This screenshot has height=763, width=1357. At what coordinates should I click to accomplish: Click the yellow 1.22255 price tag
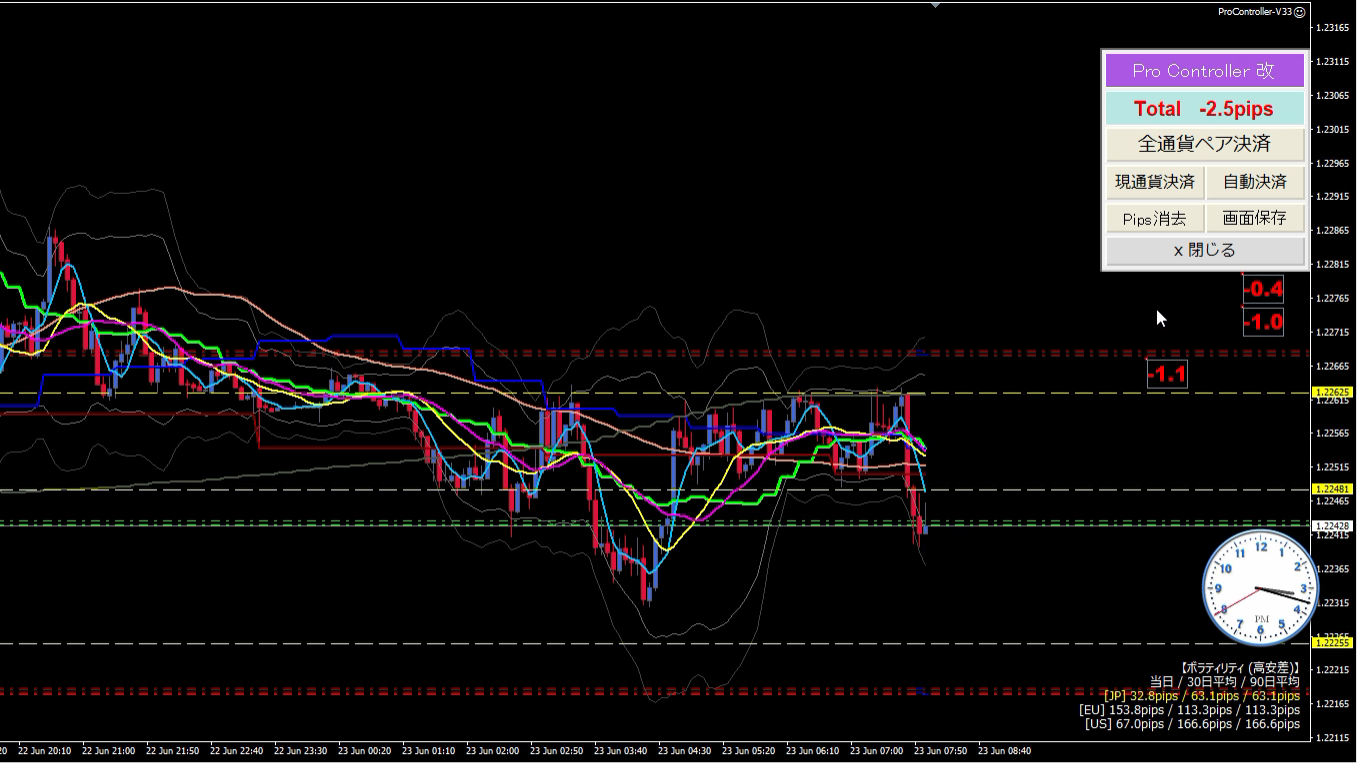pyautogui.click(x=1333, y=643)
